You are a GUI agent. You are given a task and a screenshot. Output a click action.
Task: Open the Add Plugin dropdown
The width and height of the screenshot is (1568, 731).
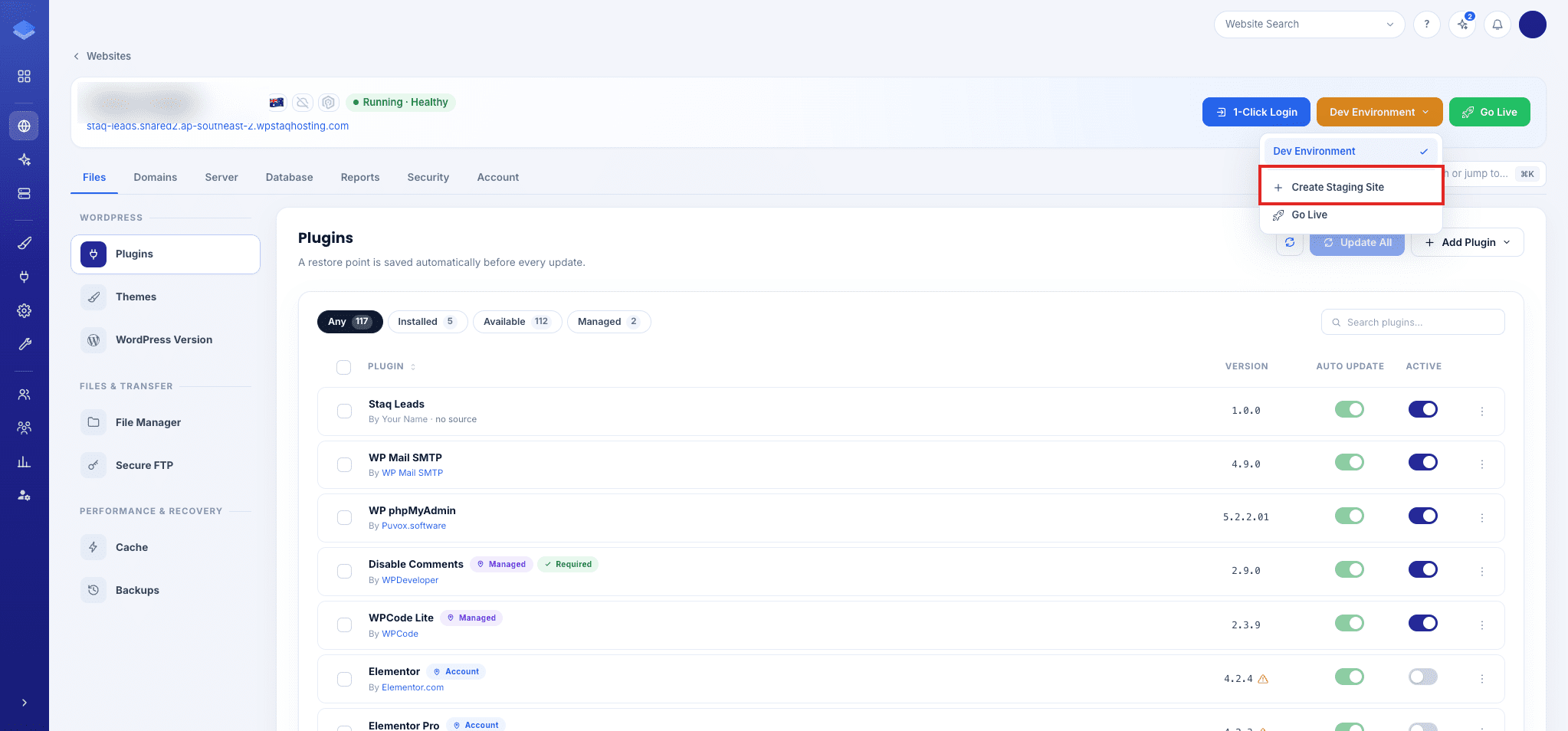pyautogui.click(x=1468, y=242)
